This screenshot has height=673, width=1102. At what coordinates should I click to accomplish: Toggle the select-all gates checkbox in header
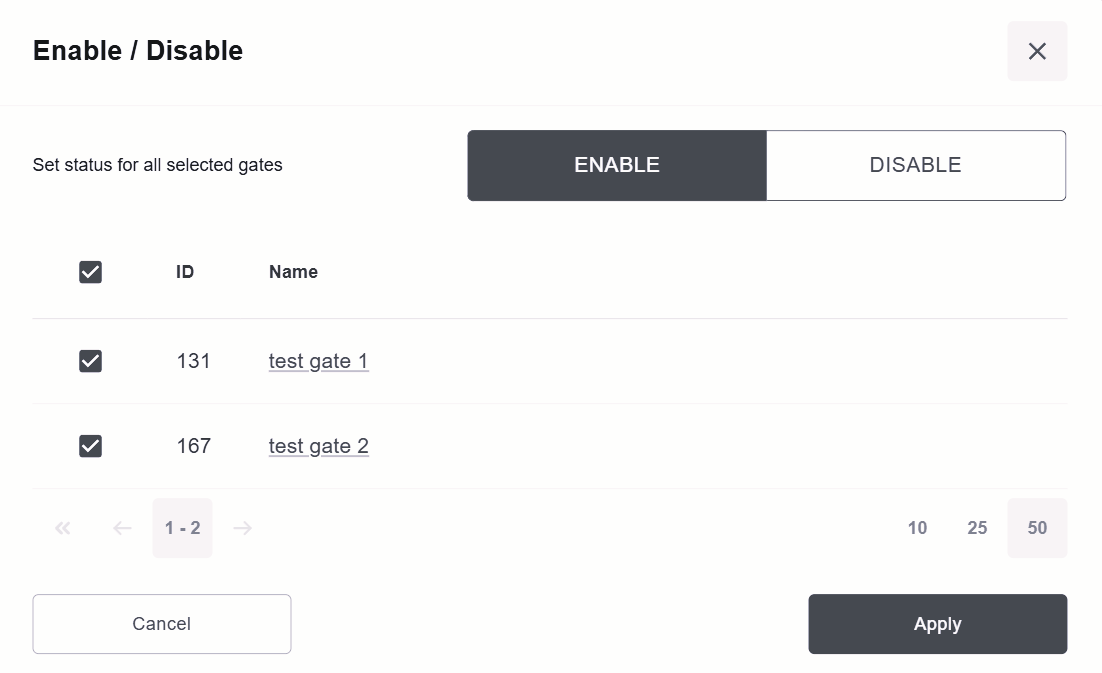91,272
